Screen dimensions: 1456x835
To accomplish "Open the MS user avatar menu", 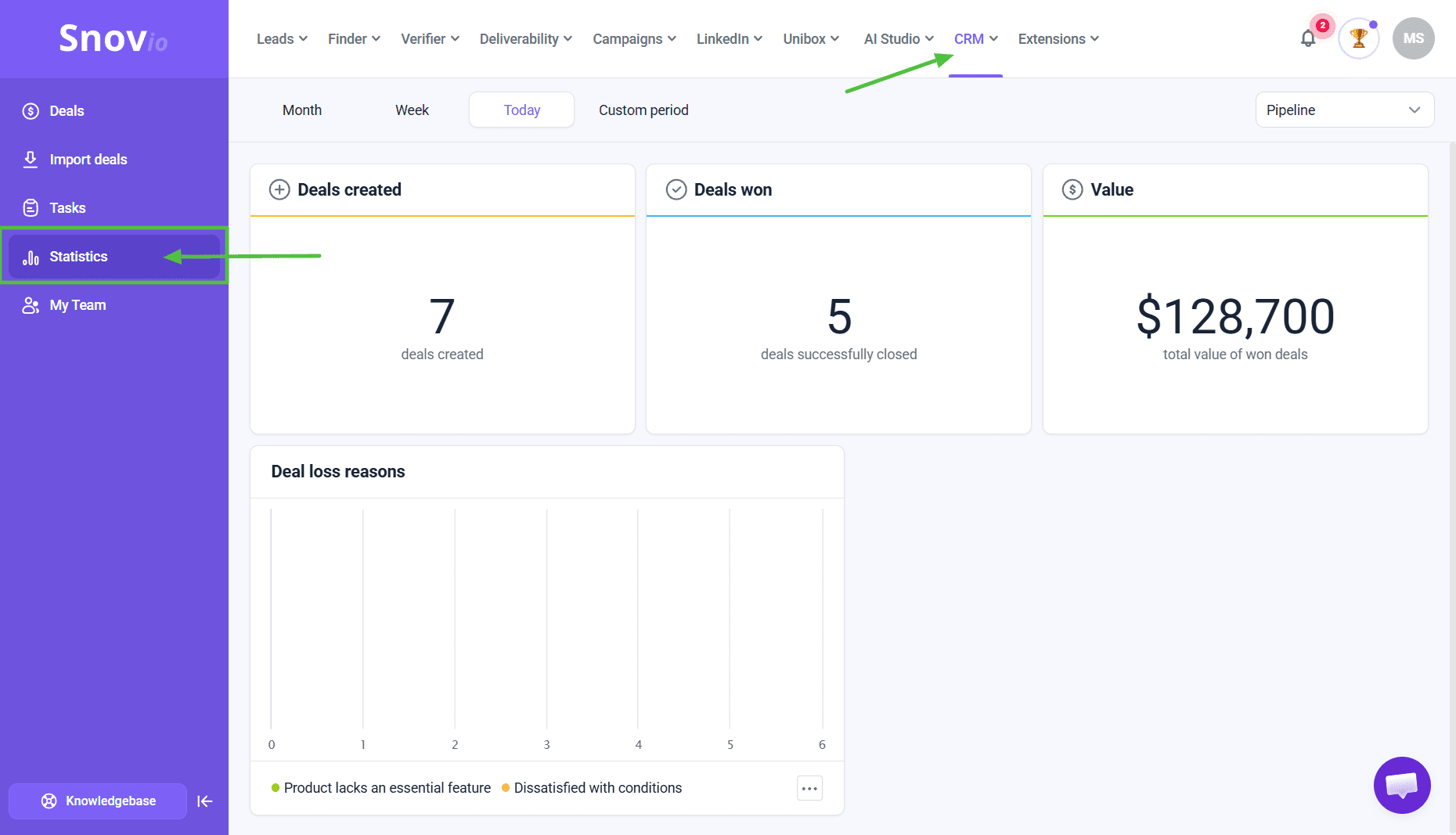I will tap(1413, 38).
